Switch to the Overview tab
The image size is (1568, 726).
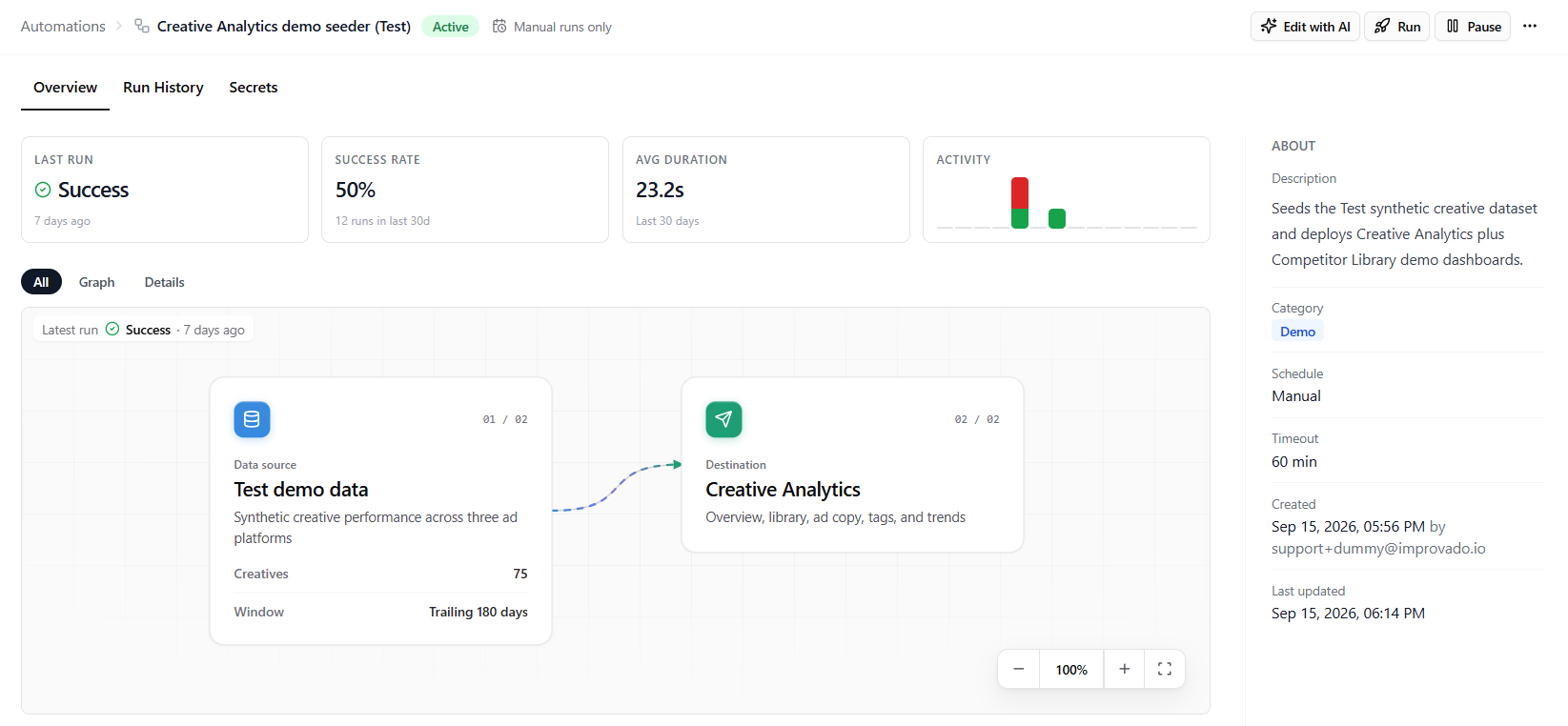point(65,88)
